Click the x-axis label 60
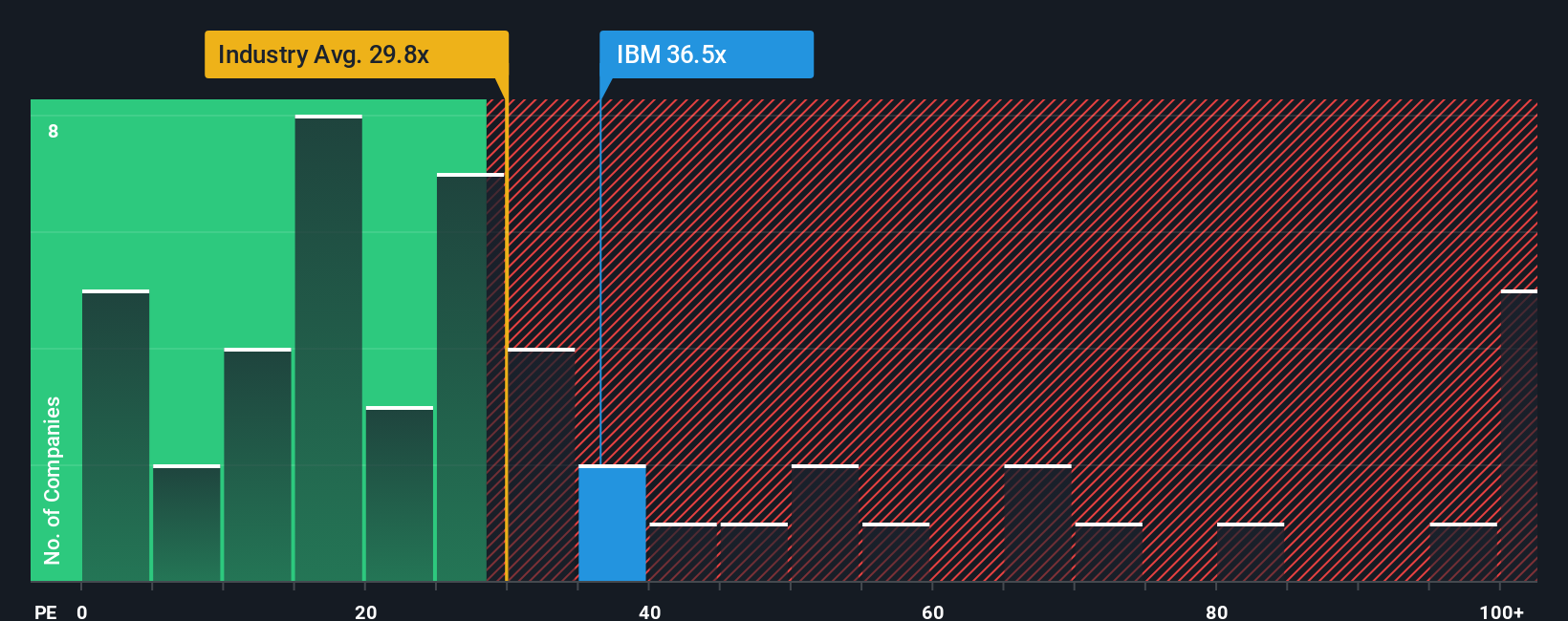The image size is (1568, 621). pyautogui.click(x=932, y=611)
